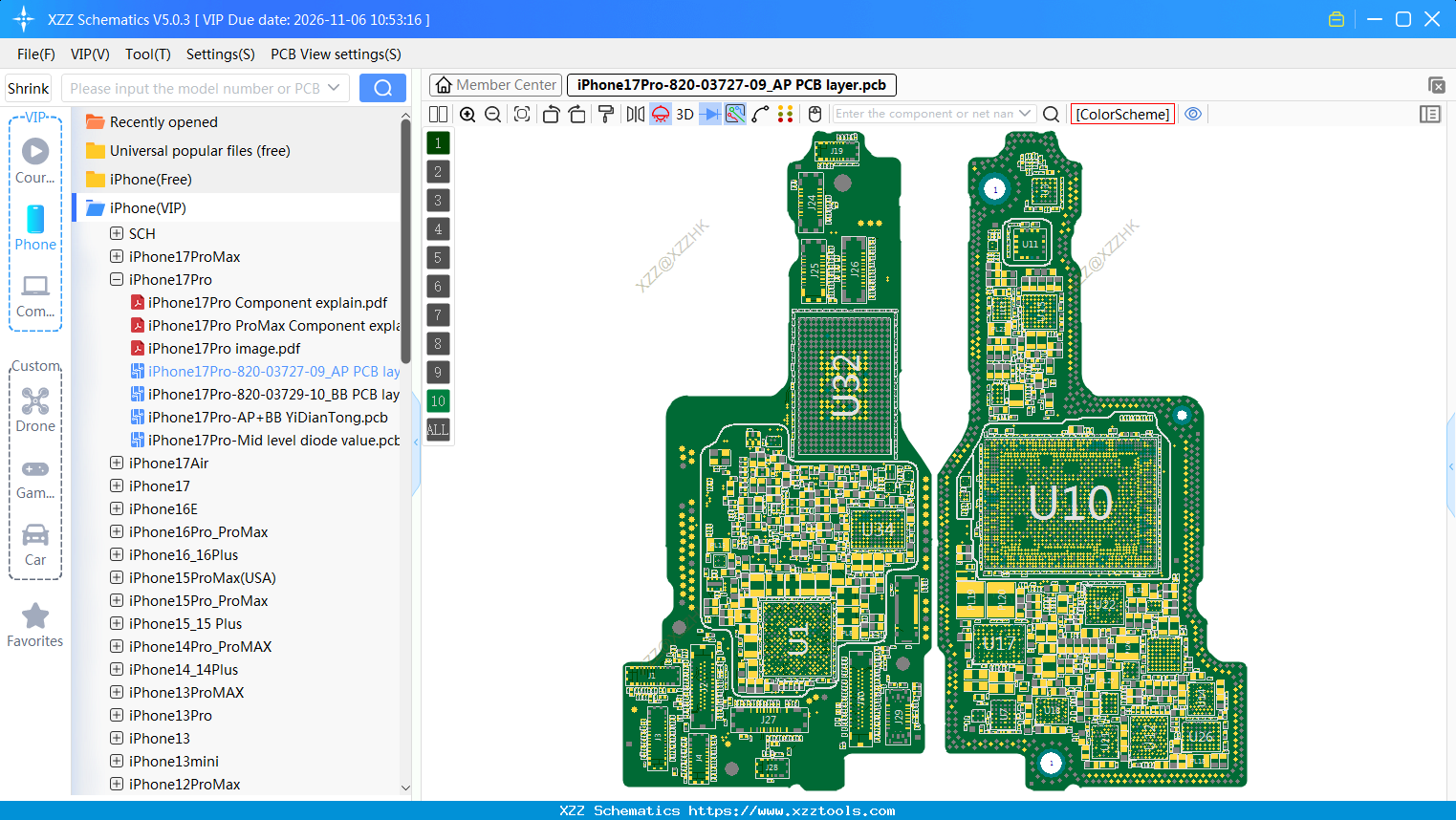Select the curved trace drawing tool
Viewport: 1456px width, 820px height.
pos(761,114)
